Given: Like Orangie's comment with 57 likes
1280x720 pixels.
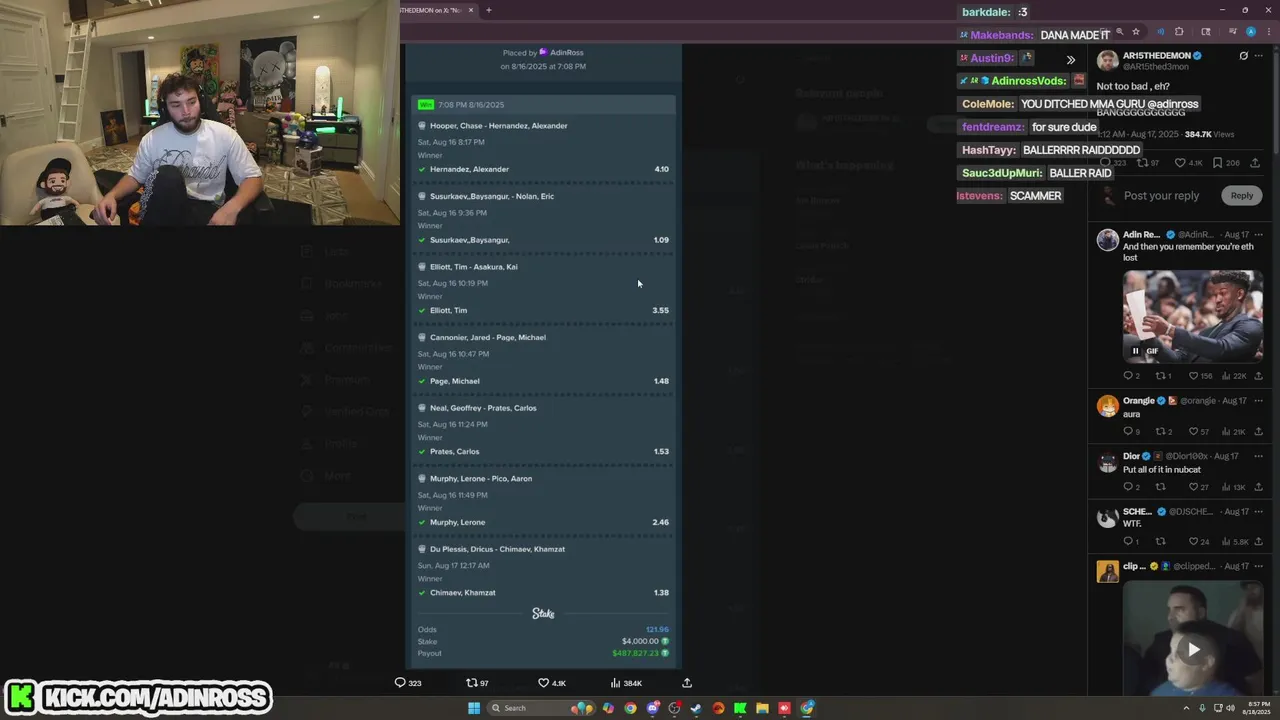Looking at the screenshot, I should (1193, 431).
